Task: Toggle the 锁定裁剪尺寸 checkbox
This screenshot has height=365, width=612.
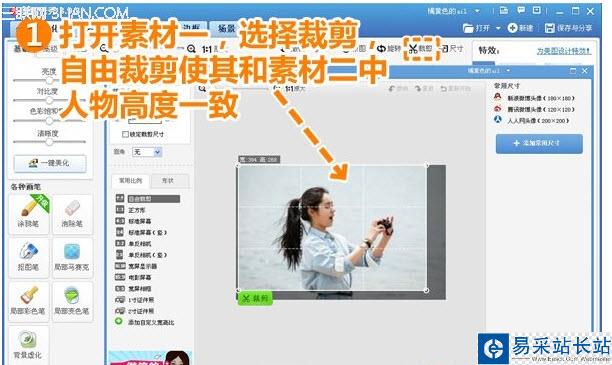Action: click(x=125, y=134)
